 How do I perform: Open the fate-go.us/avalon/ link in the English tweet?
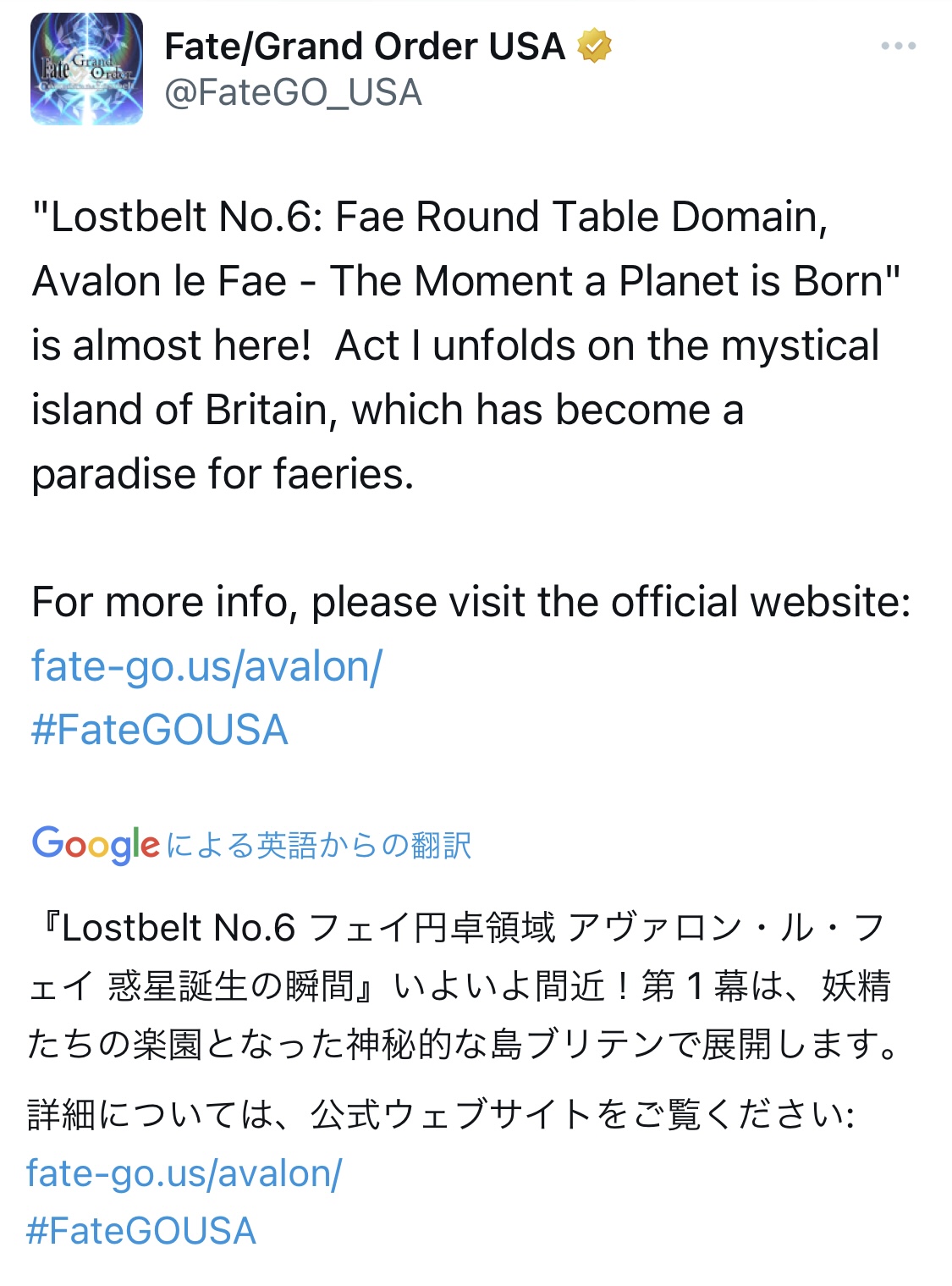point(207,666)
